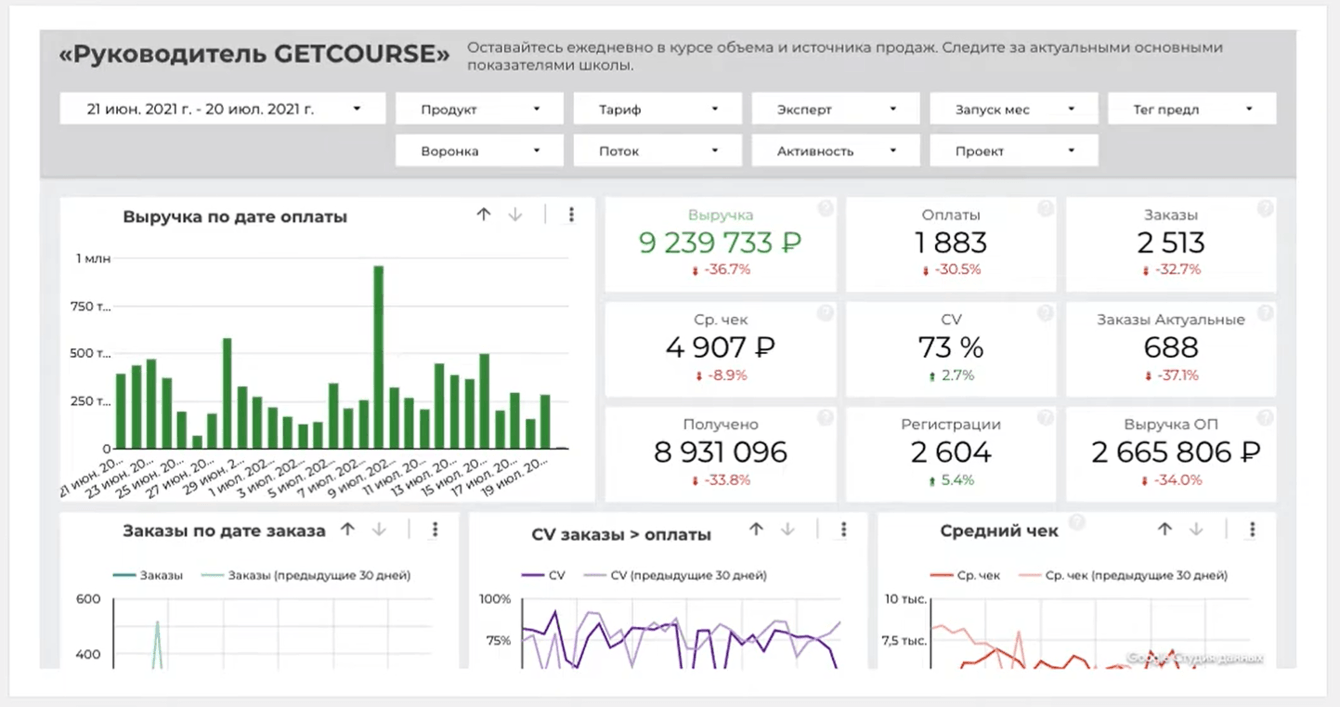Expand the Тег предл filter dropdown
The image size is (1340, 707).
click(x=1191, y=109)
